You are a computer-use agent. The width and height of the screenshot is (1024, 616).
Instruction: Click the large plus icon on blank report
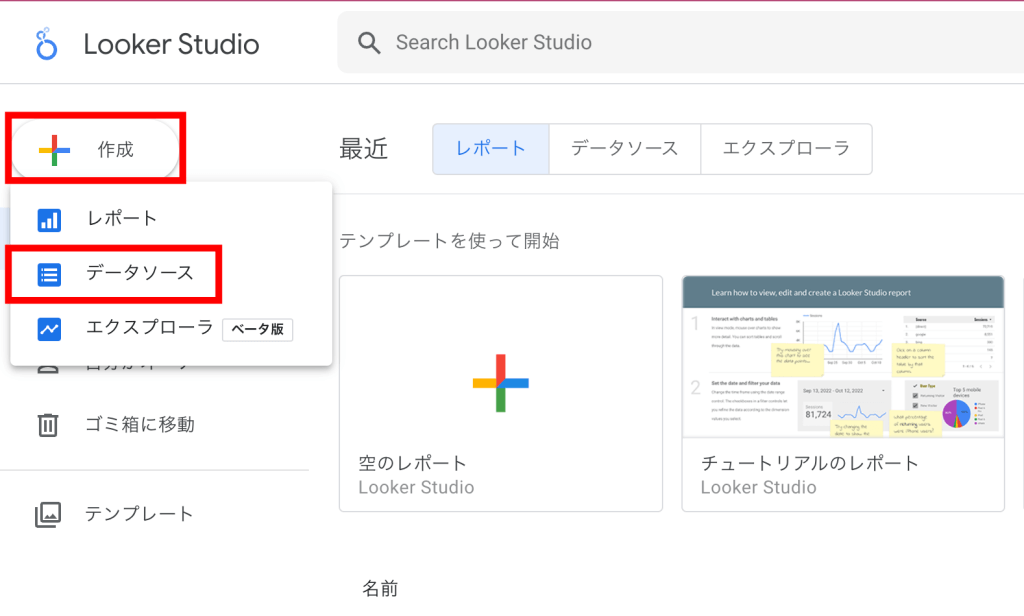(x=501, y=383)
